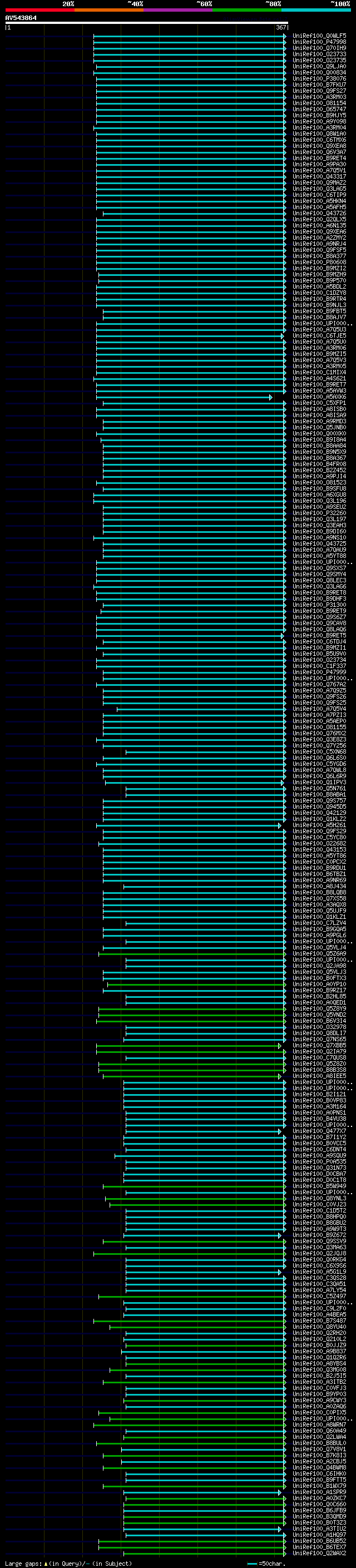Click label UniRef100_Q43317
The width and height of the screenshot is (356, 1568).
pos(319,176)
